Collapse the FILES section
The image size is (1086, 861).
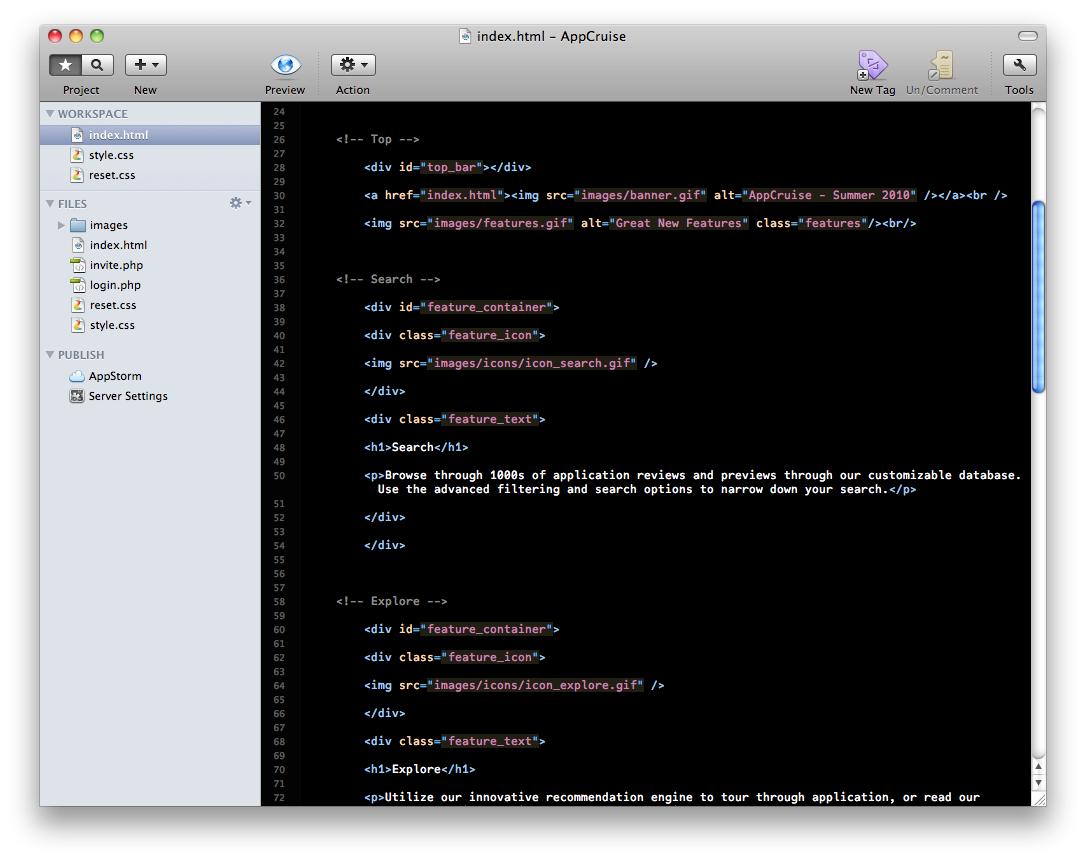(50, 204)
